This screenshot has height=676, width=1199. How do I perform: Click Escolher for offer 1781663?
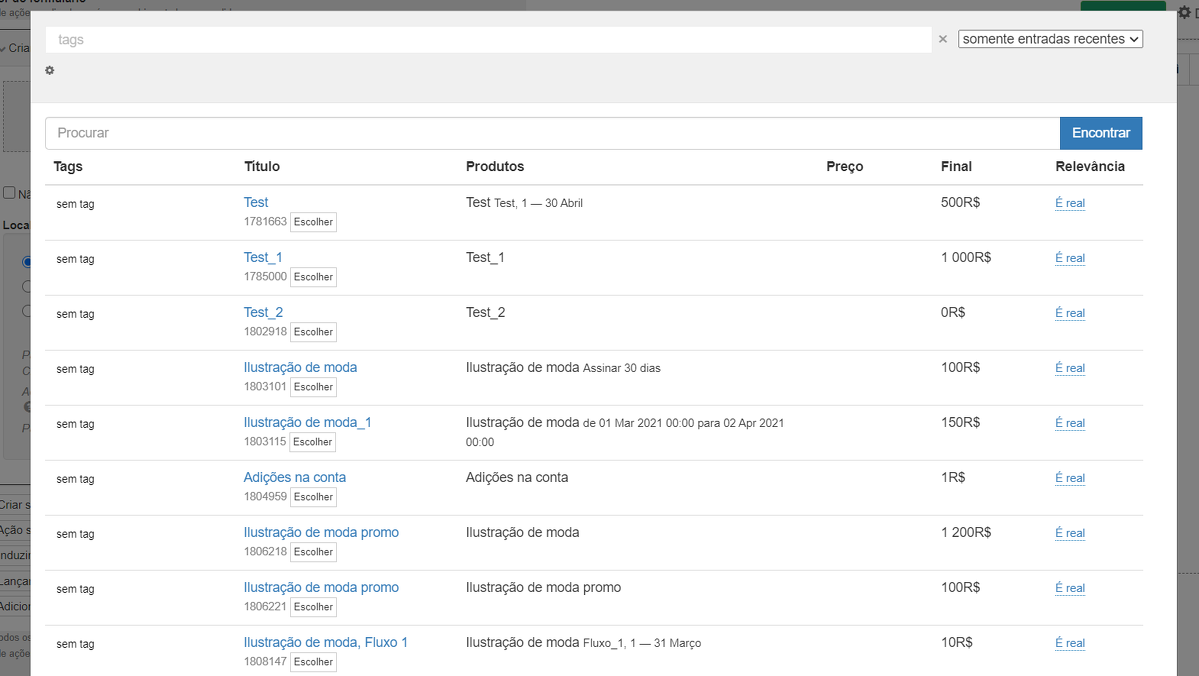(x=313, y=222)
